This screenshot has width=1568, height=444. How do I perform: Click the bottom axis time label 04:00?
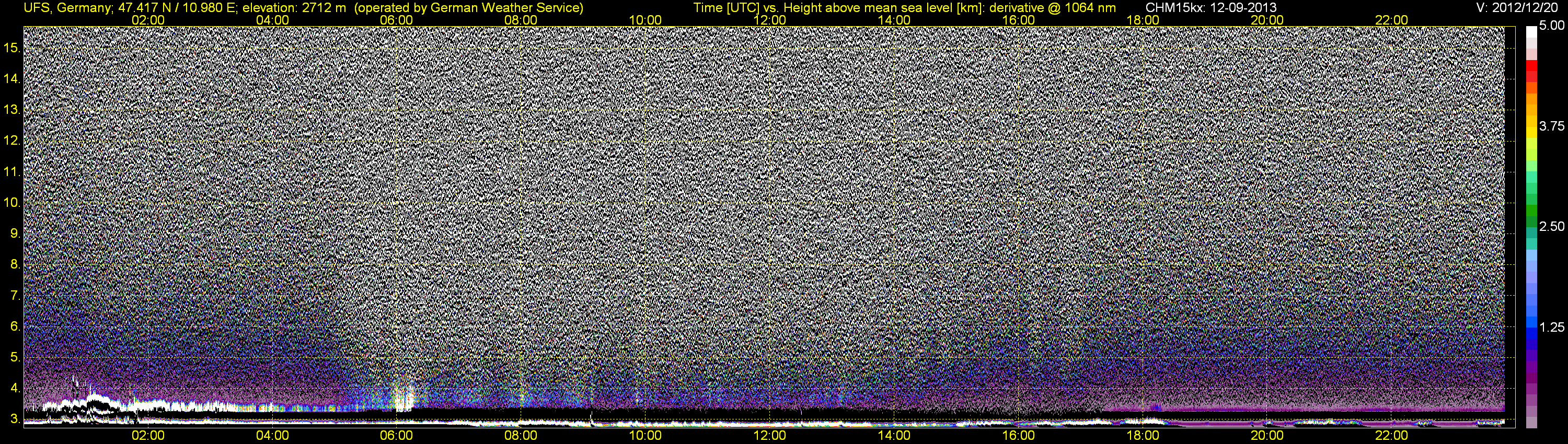tap(272, 436)
